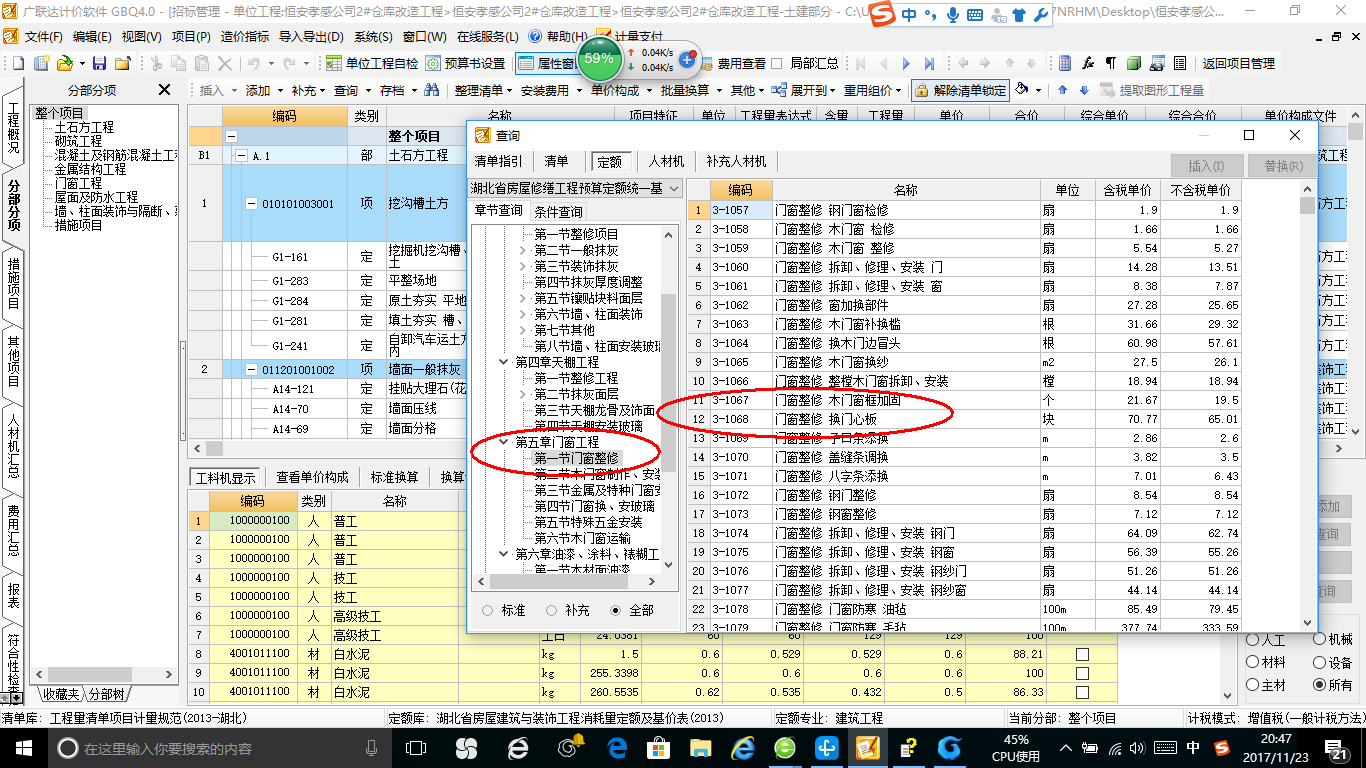Select tree item 第一节门窗整修

point(576,458)
